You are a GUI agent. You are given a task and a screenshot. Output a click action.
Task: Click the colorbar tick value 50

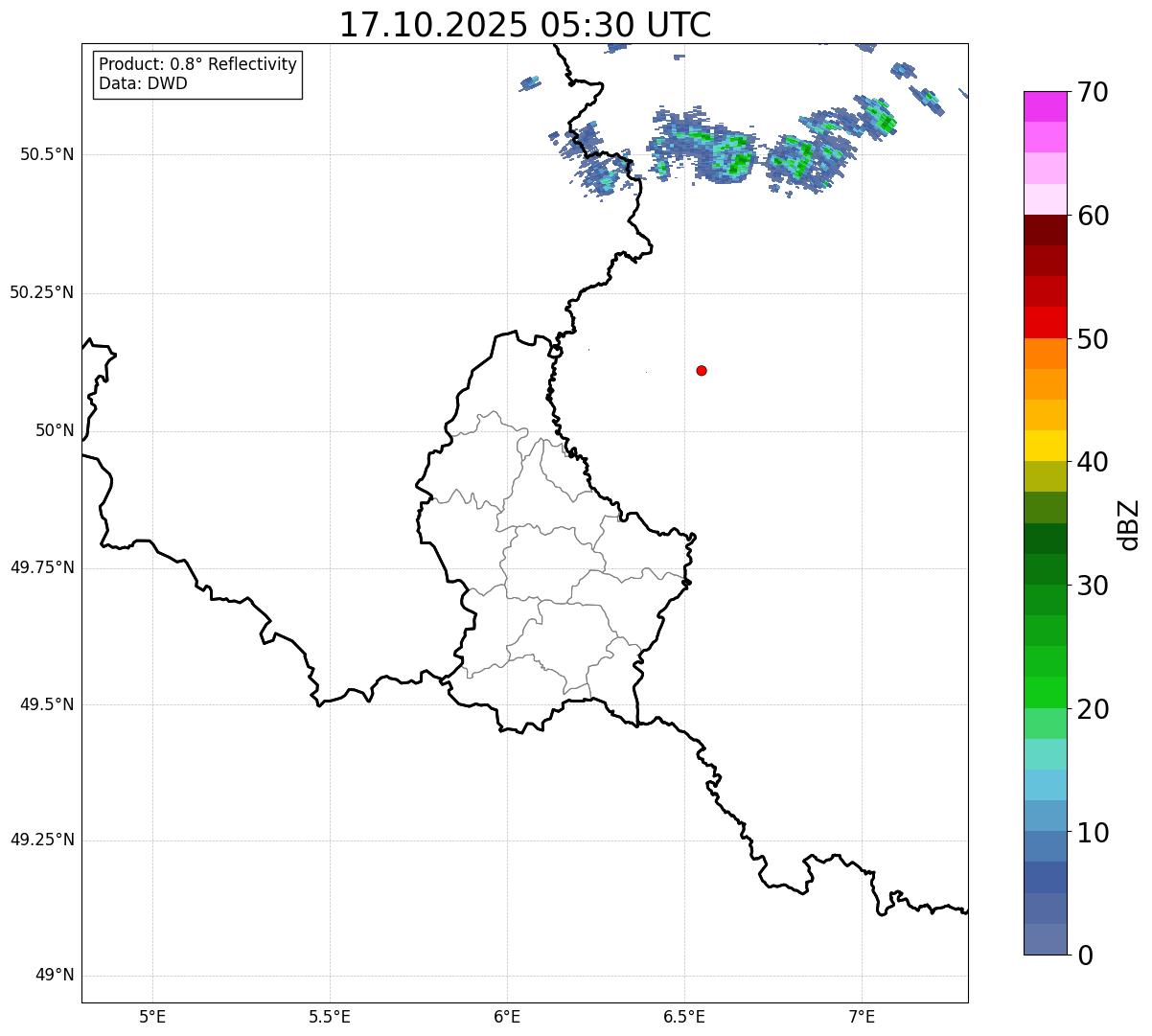(x=1093, y=339)
